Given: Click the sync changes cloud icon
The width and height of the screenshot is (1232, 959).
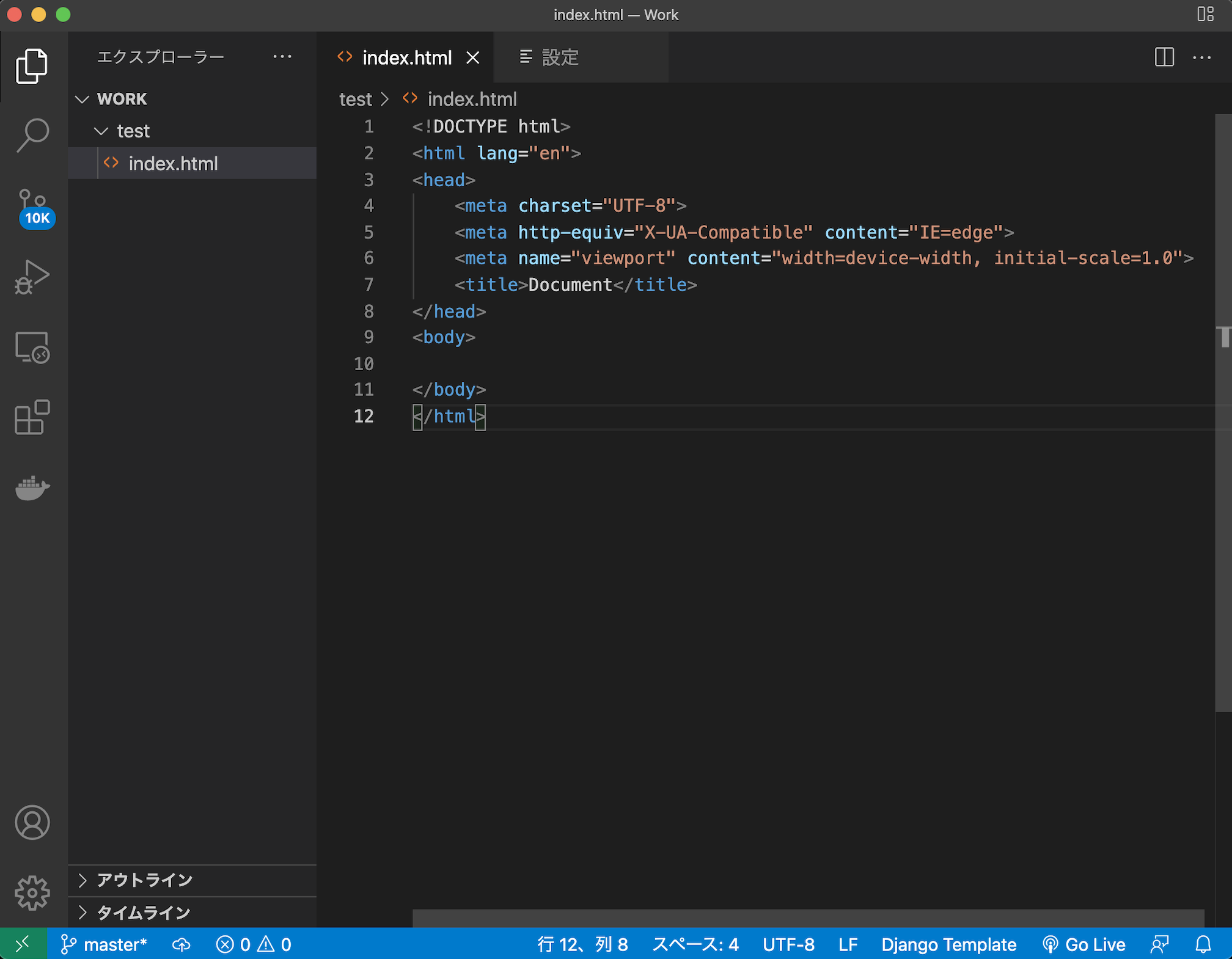Looking at the screenshot, I should click(181, 944).
